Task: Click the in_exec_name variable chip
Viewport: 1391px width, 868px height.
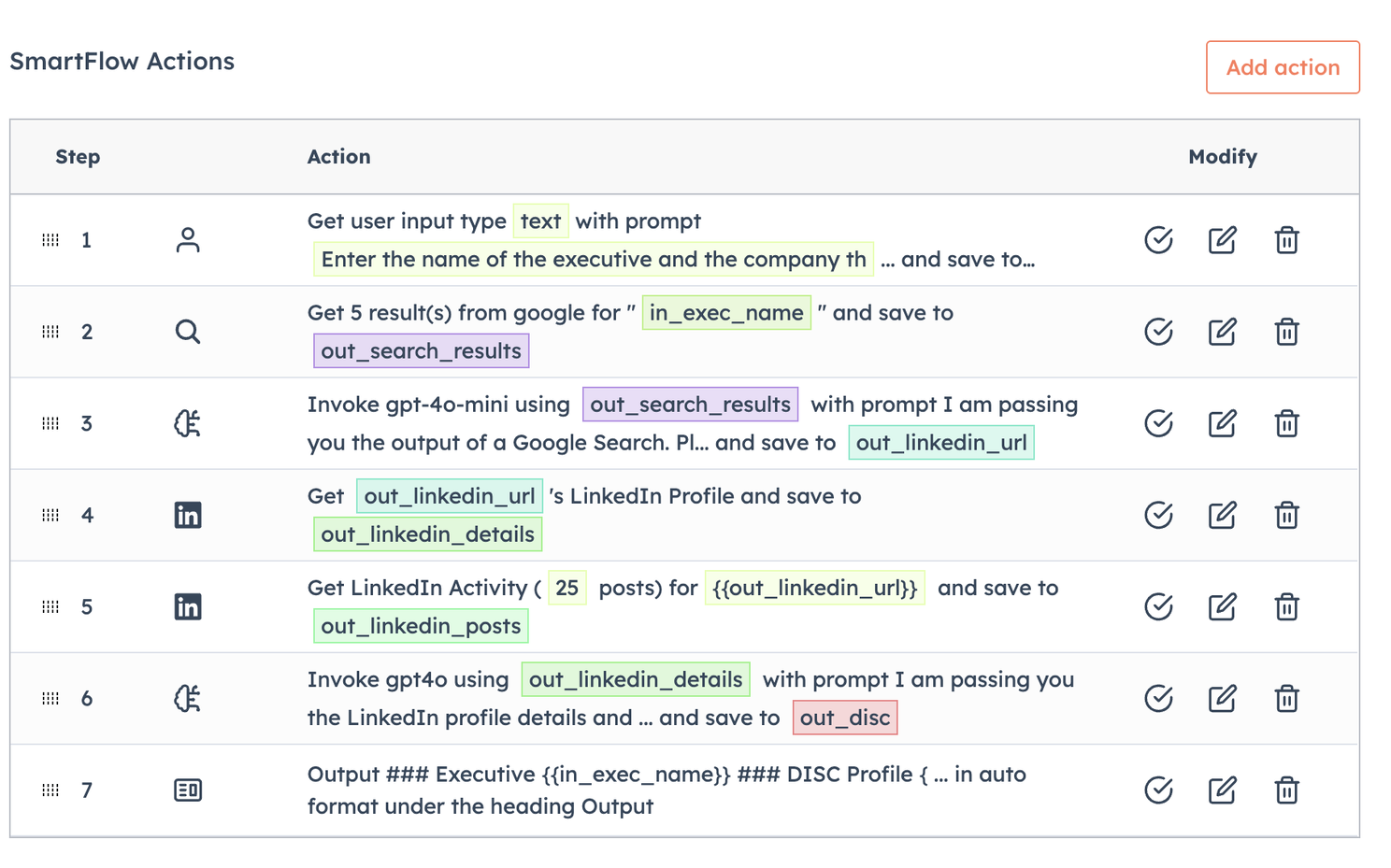Action: [725, 313]
